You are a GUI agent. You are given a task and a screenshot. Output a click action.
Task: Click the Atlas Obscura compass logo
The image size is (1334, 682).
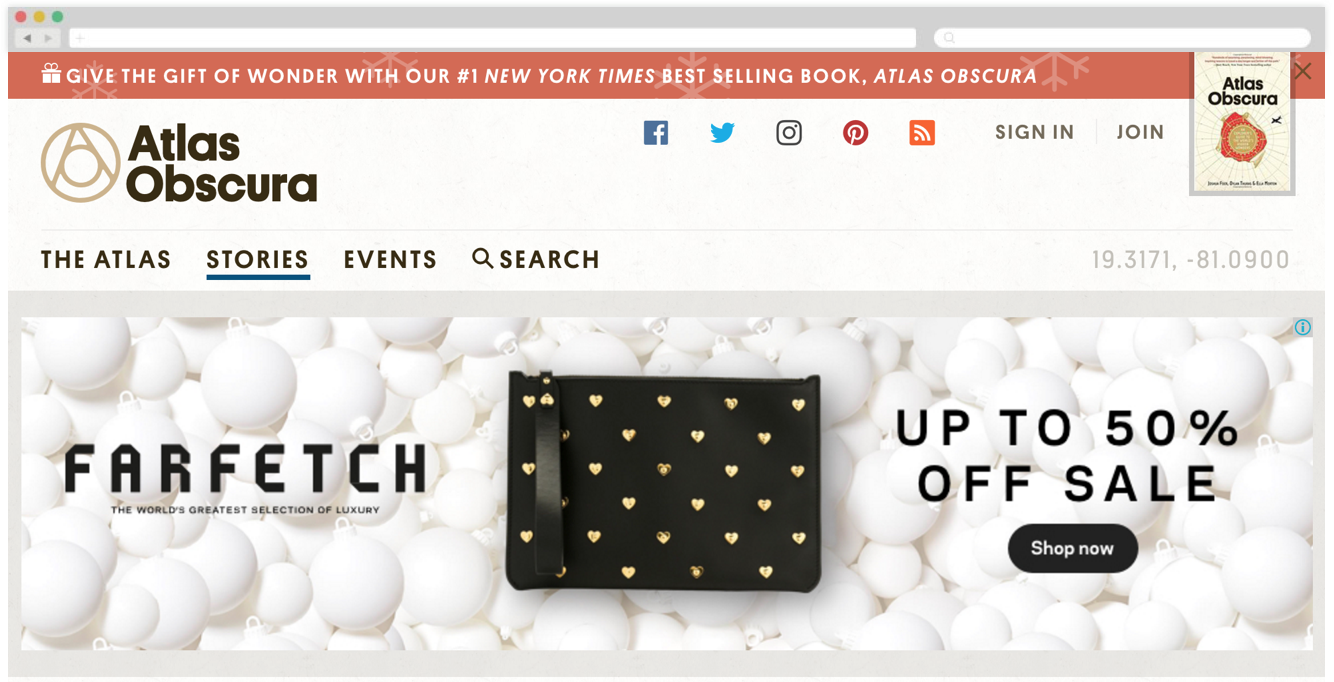(80, 162)
